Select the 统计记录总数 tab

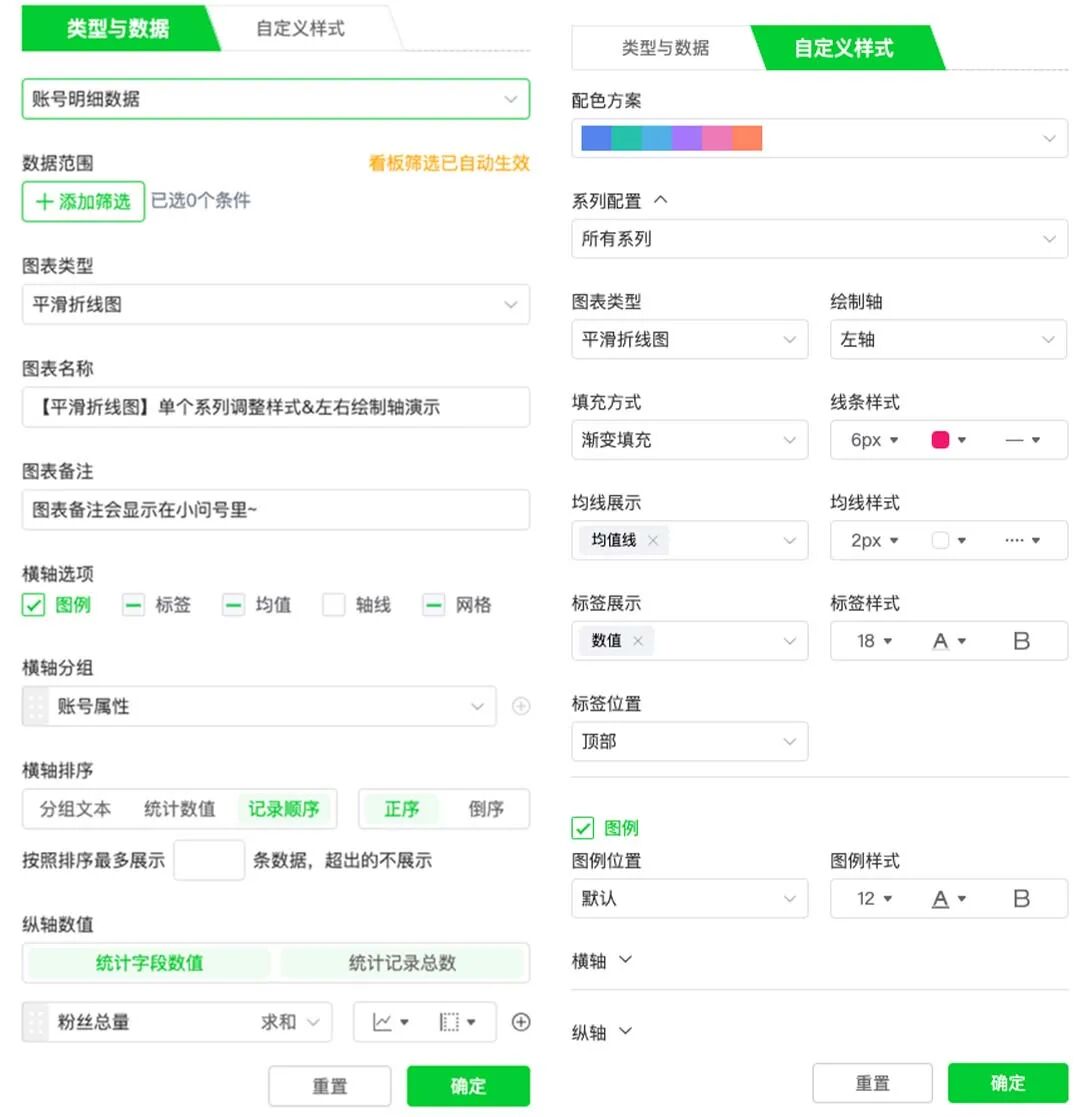(x=402, y=963)
